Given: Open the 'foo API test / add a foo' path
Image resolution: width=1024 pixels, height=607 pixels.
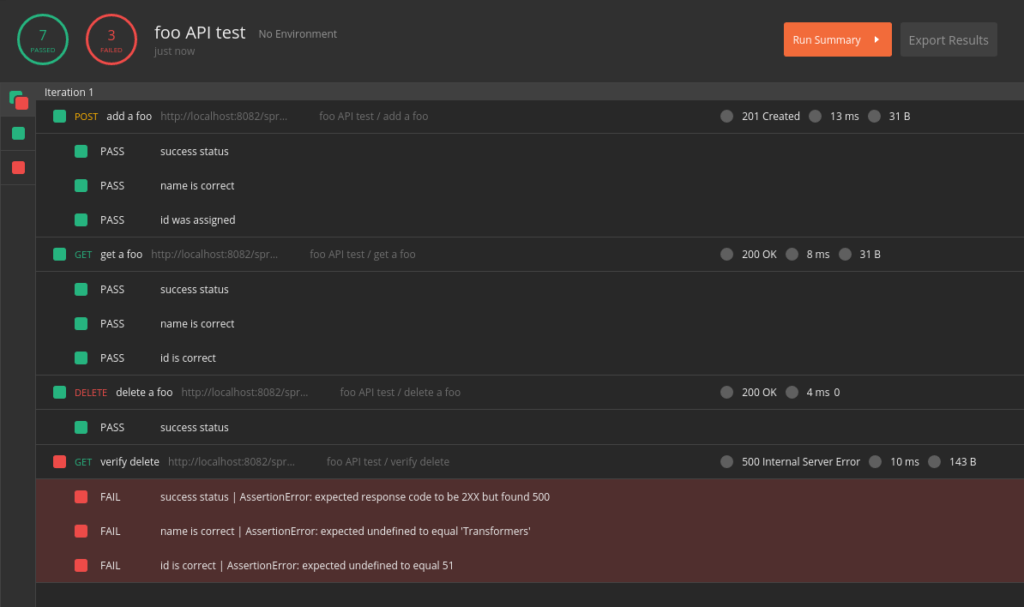Looking at the screenshot, I should [x=373, y=116].
